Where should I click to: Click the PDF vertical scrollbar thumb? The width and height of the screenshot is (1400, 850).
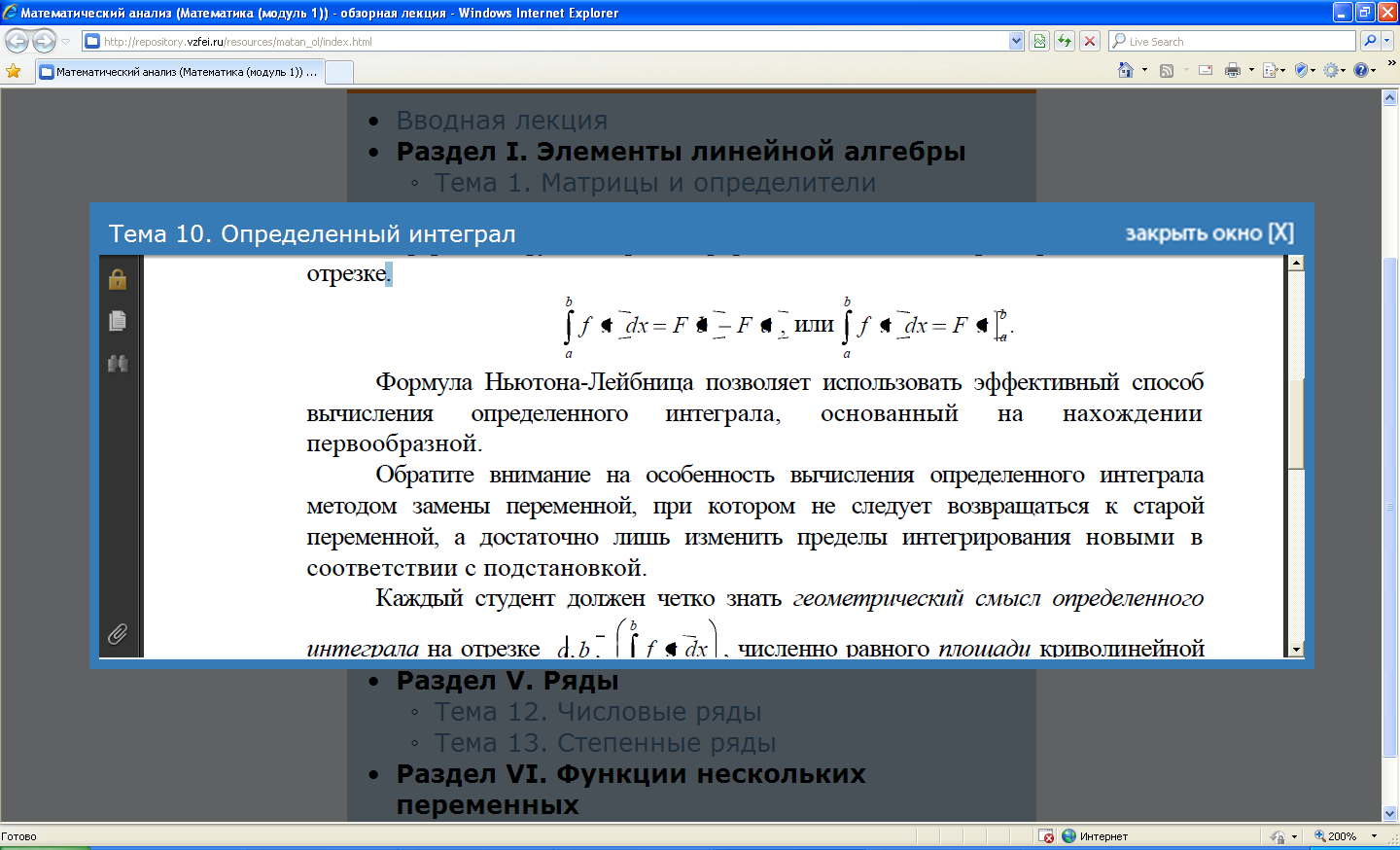1296,423
